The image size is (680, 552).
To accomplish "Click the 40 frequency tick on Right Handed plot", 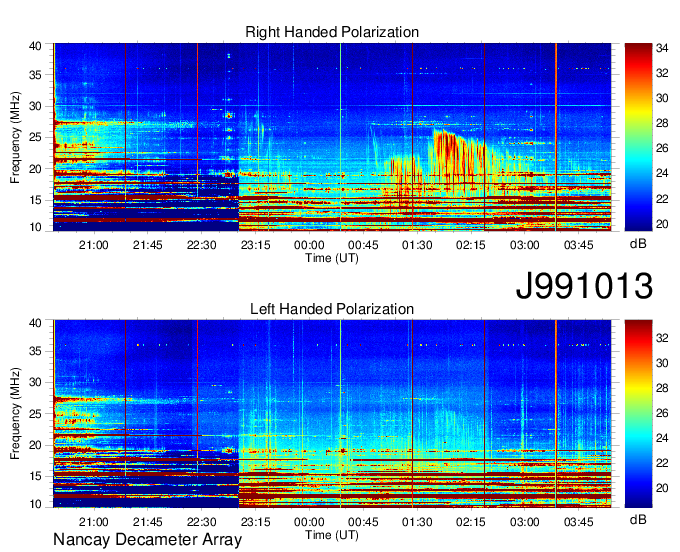I will click(35, 46).
